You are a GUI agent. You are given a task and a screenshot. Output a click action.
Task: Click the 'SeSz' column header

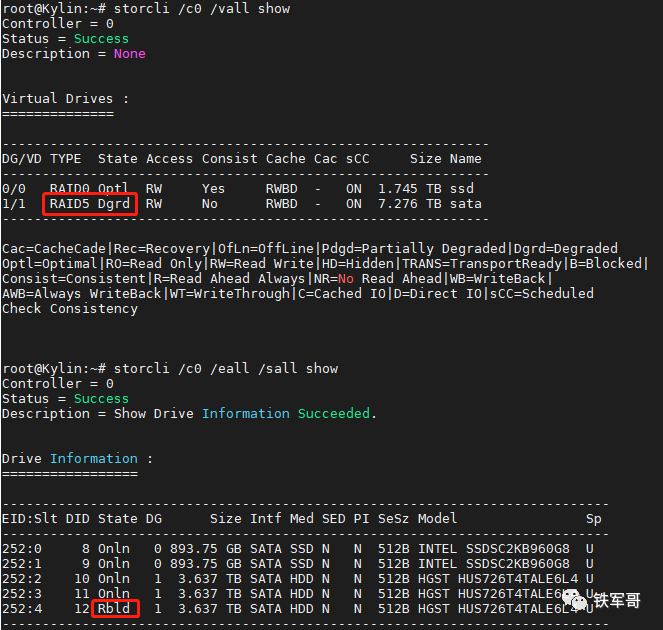(x=394, y=519)
